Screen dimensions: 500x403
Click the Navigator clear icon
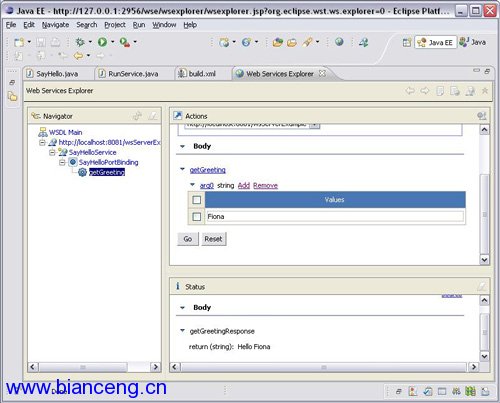tap(153, 116)
